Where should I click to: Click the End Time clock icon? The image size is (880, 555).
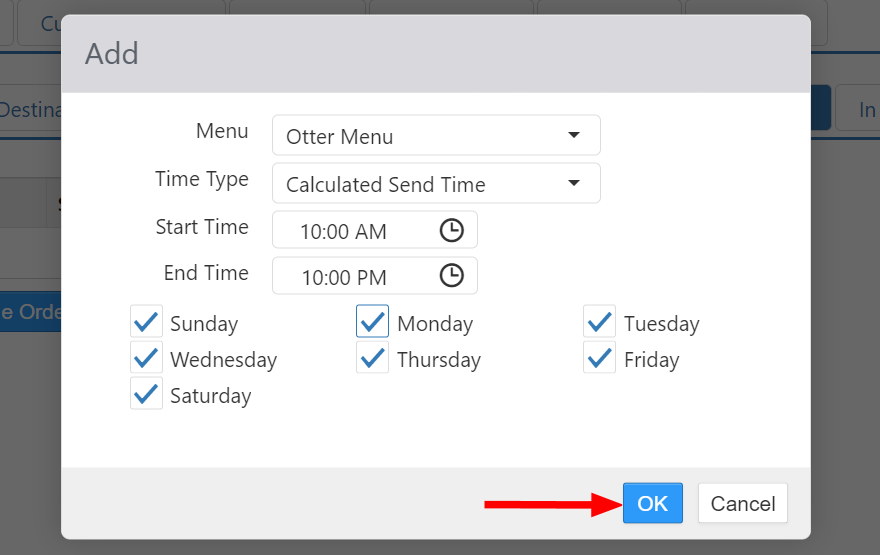(x=452, y=275)
